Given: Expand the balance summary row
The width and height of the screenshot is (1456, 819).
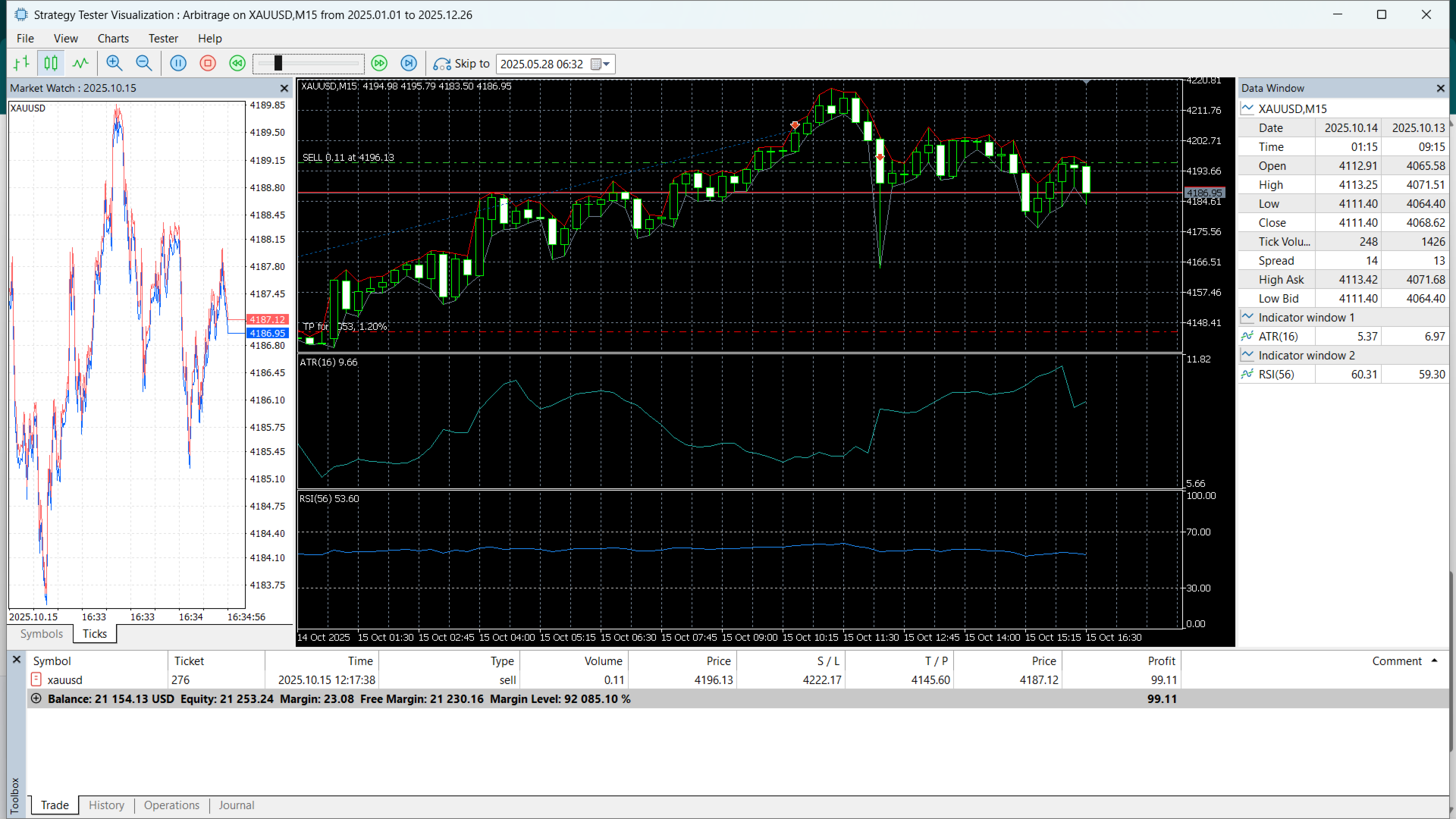Looking at the screenshot, I should (36, 698).
